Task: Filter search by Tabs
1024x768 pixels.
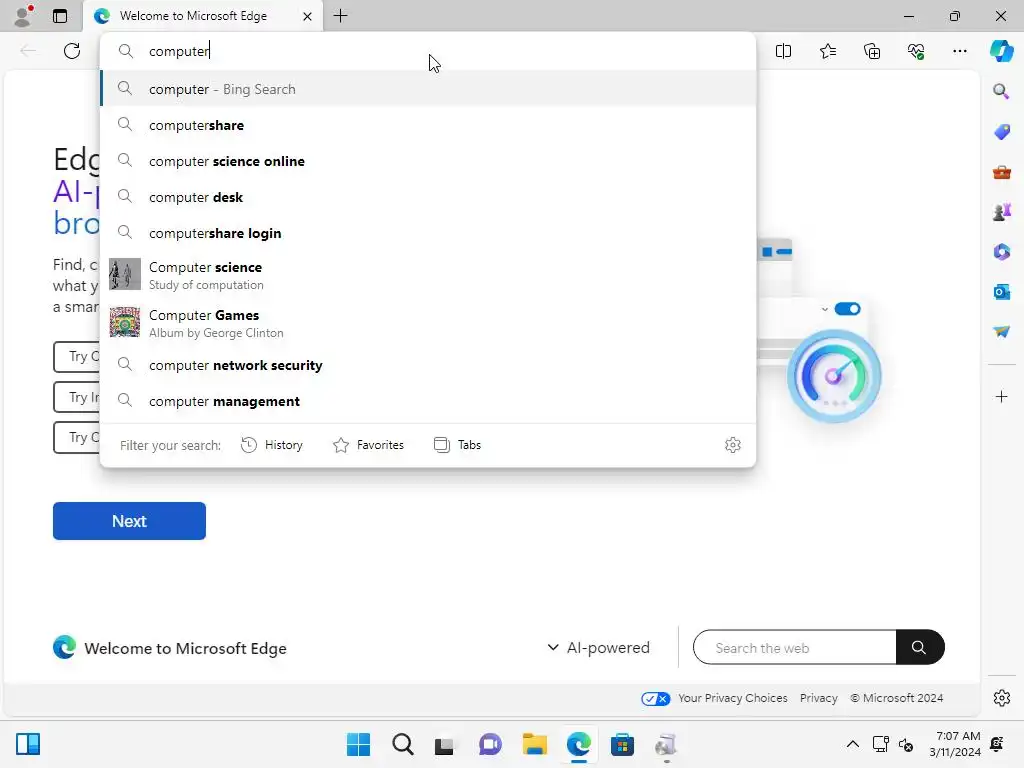Action: [457, 445]
